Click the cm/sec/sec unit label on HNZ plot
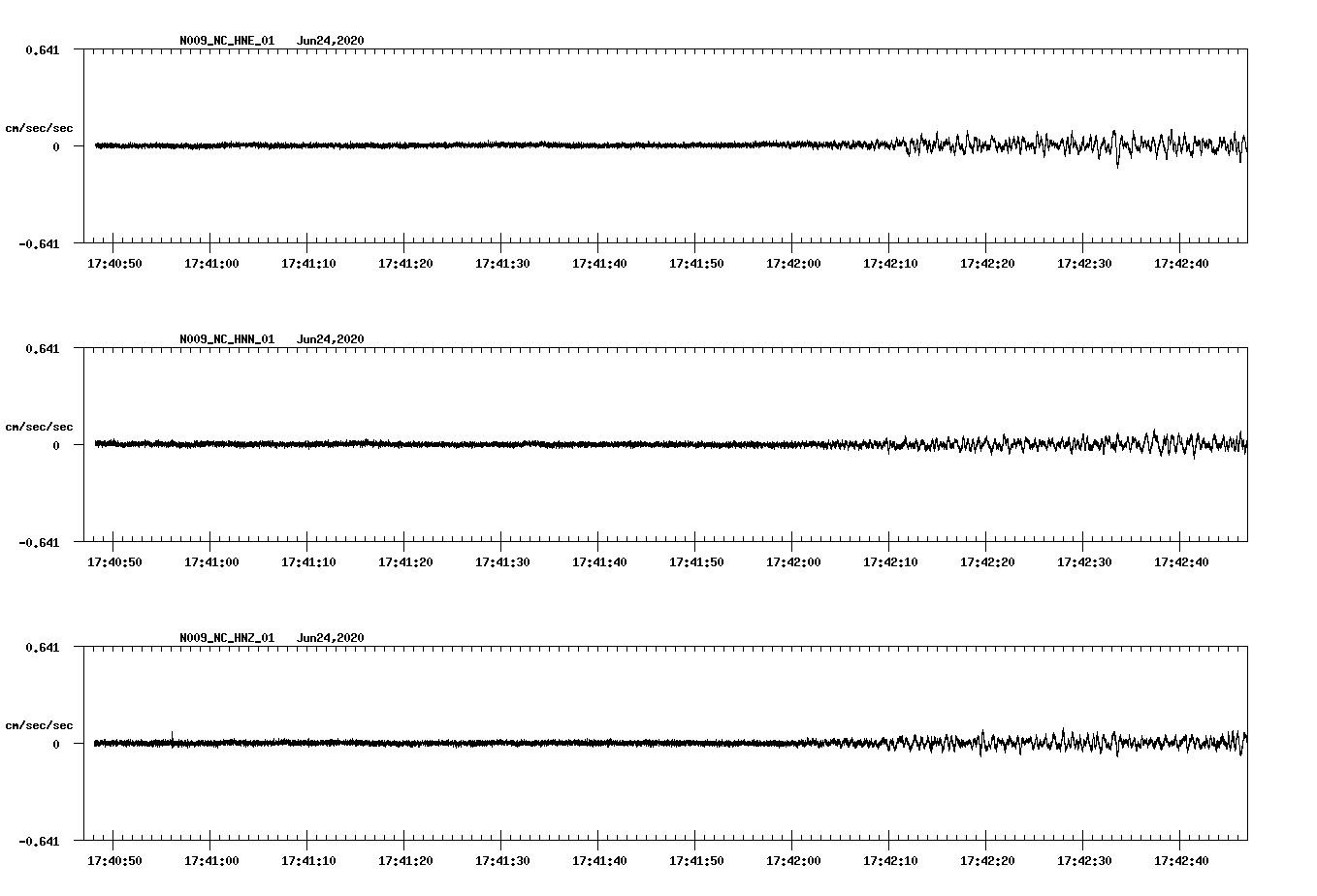 tap(40, 725)
